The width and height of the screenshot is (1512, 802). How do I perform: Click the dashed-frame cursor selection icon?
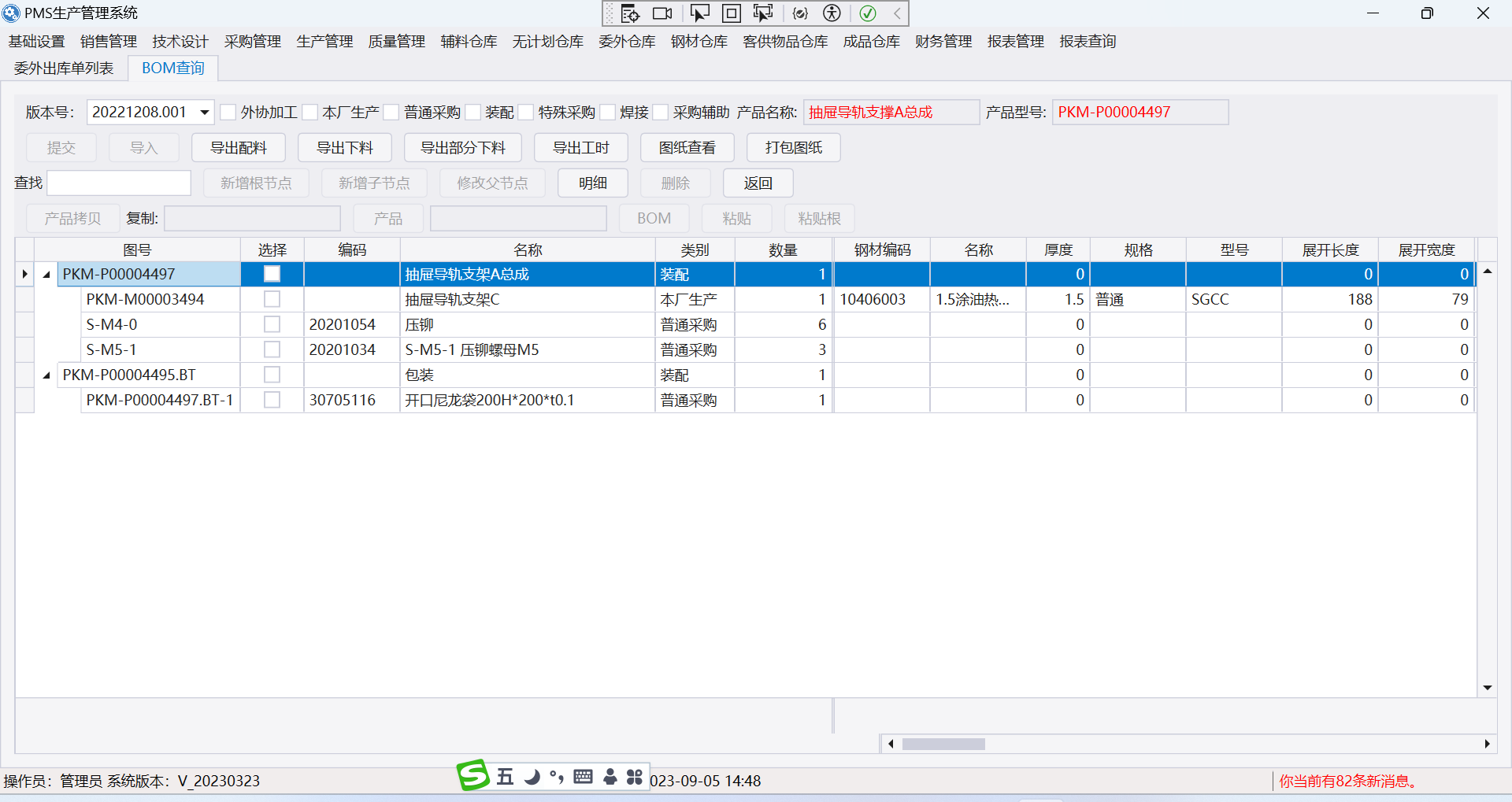[x=763, y=13]
